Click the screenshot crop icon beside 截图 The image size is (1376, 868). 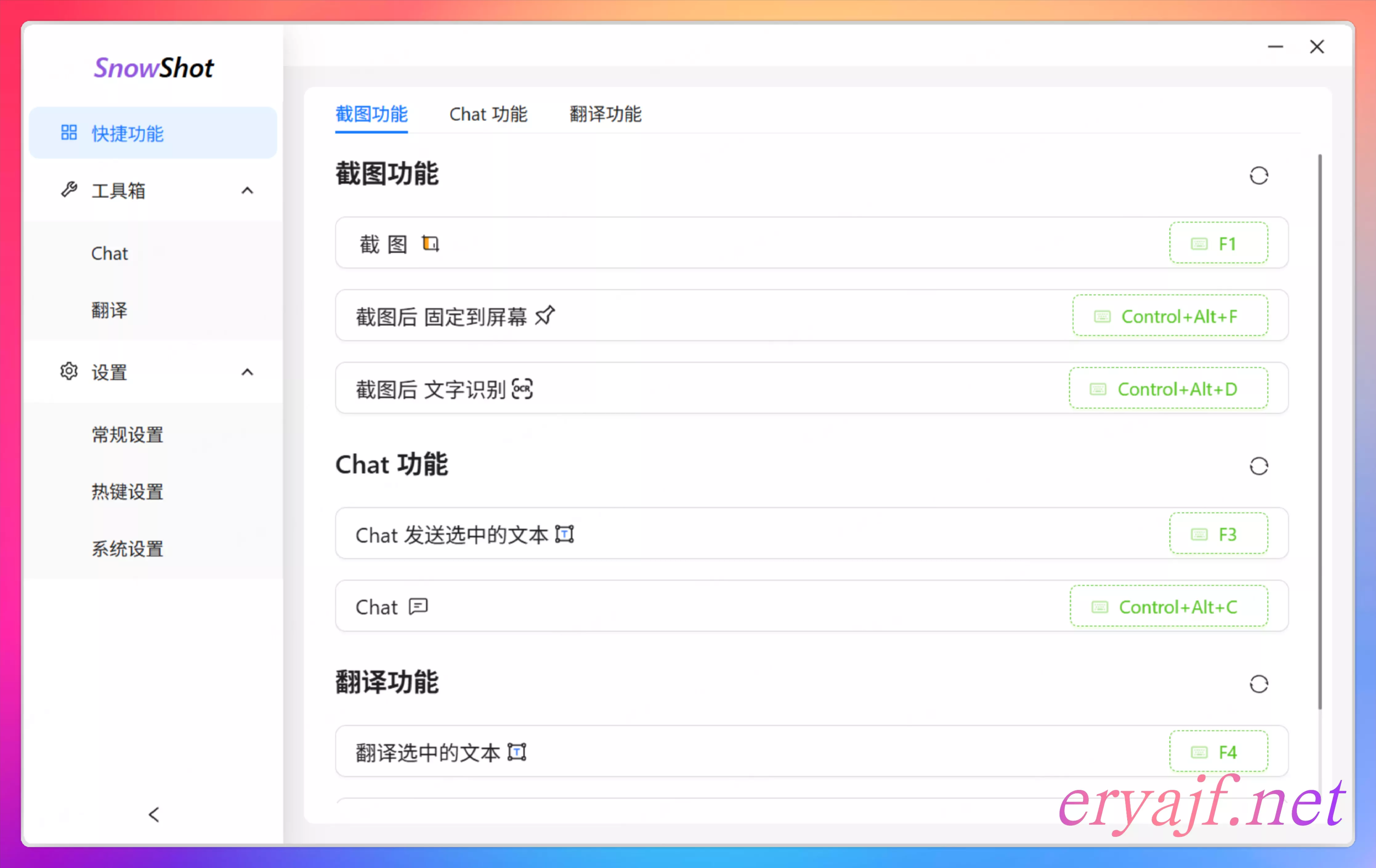430,243
